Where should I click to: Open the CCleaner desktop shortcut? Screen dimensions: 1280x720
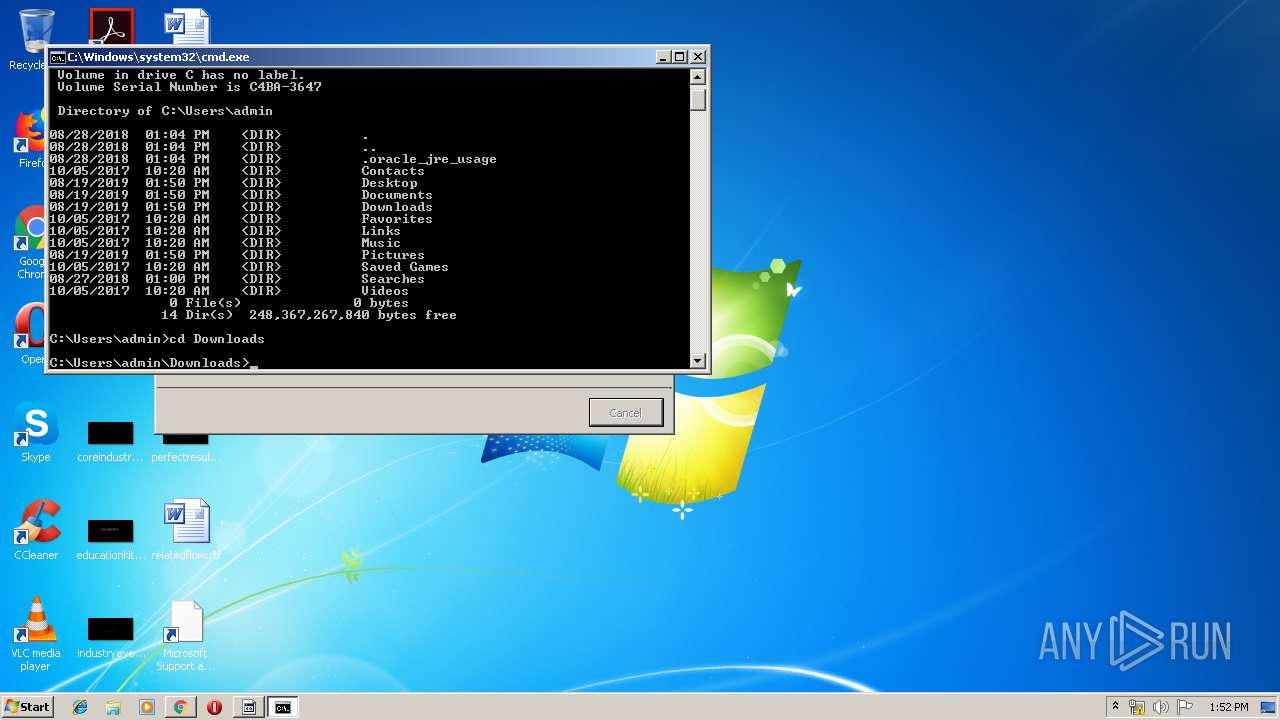pos(36,530)
